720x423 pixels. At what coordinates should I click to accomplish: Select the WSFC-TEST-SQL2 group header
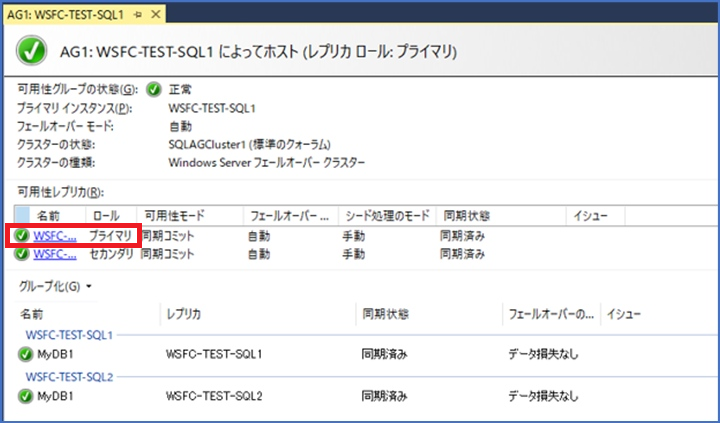(x=69, y=377)
